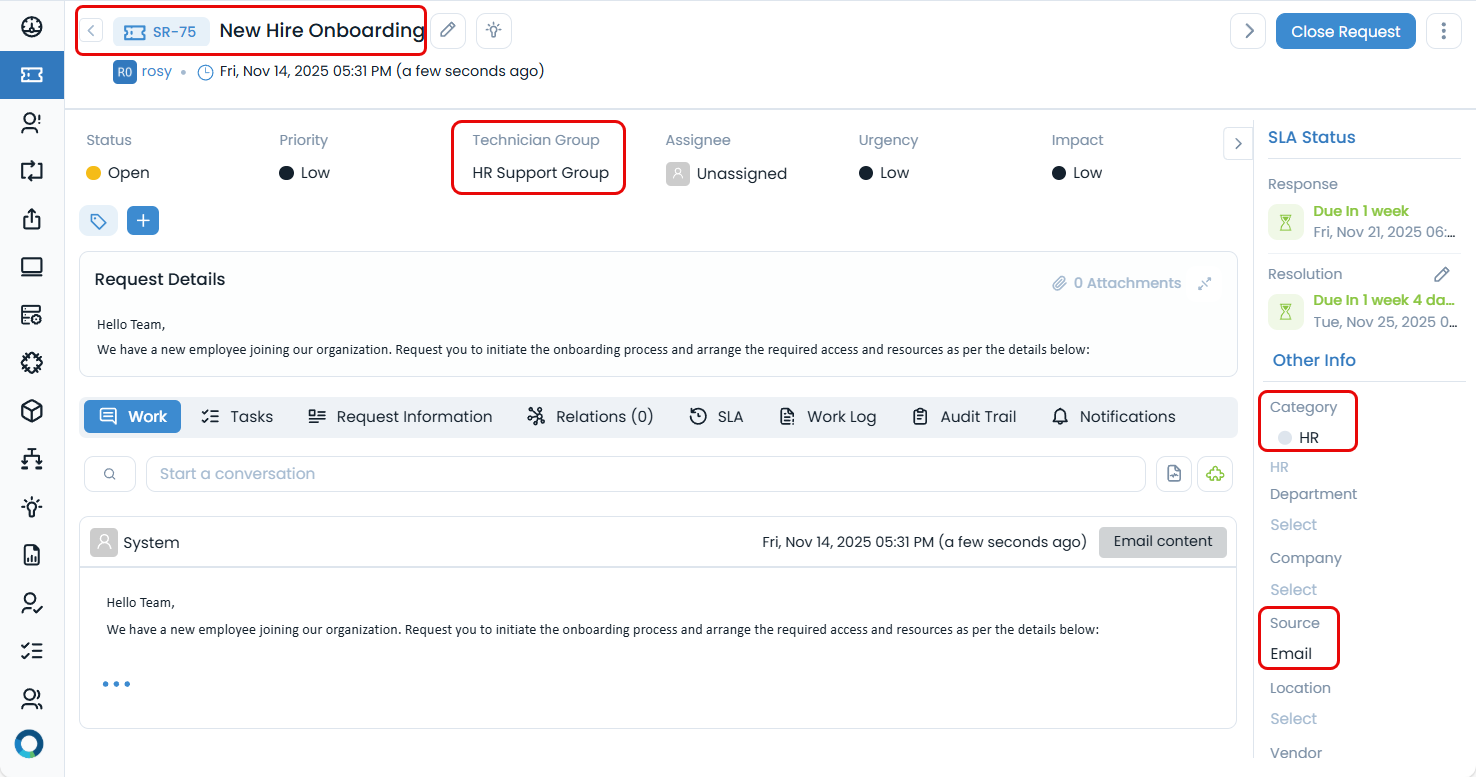This screenshot has height=777, width=1476.
Task: Click the search icon in the conversation area
Action: tap(110, 474)
